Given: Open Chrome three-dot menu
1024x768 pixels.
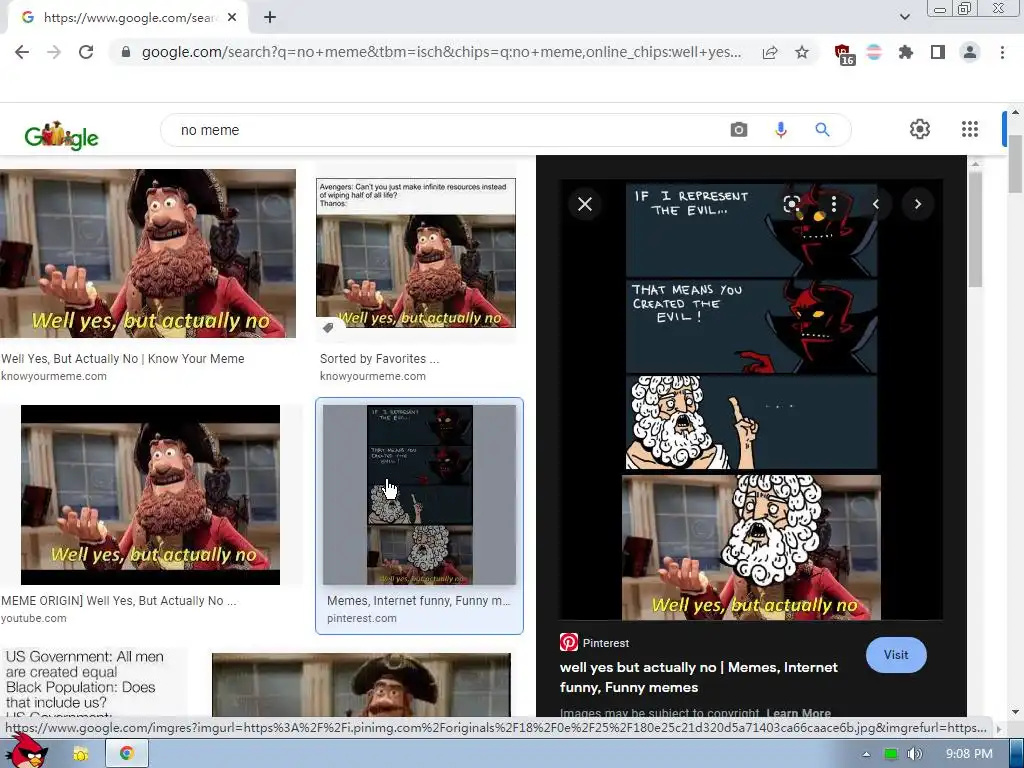Looking at the screenshot, I should click(x=1002, y=52).
